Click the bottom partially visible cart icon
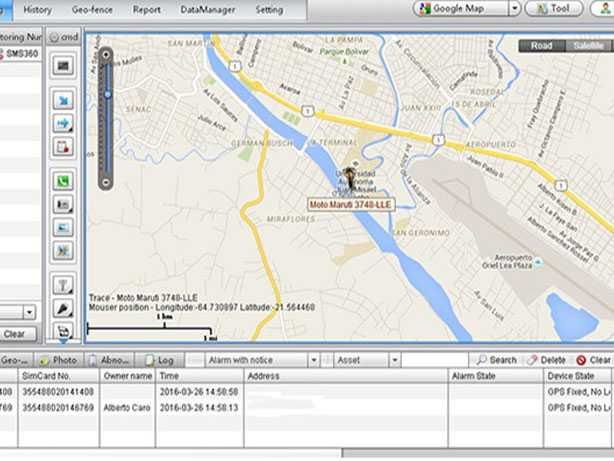This screenshot has width=614, height=461. coord(63,331)
